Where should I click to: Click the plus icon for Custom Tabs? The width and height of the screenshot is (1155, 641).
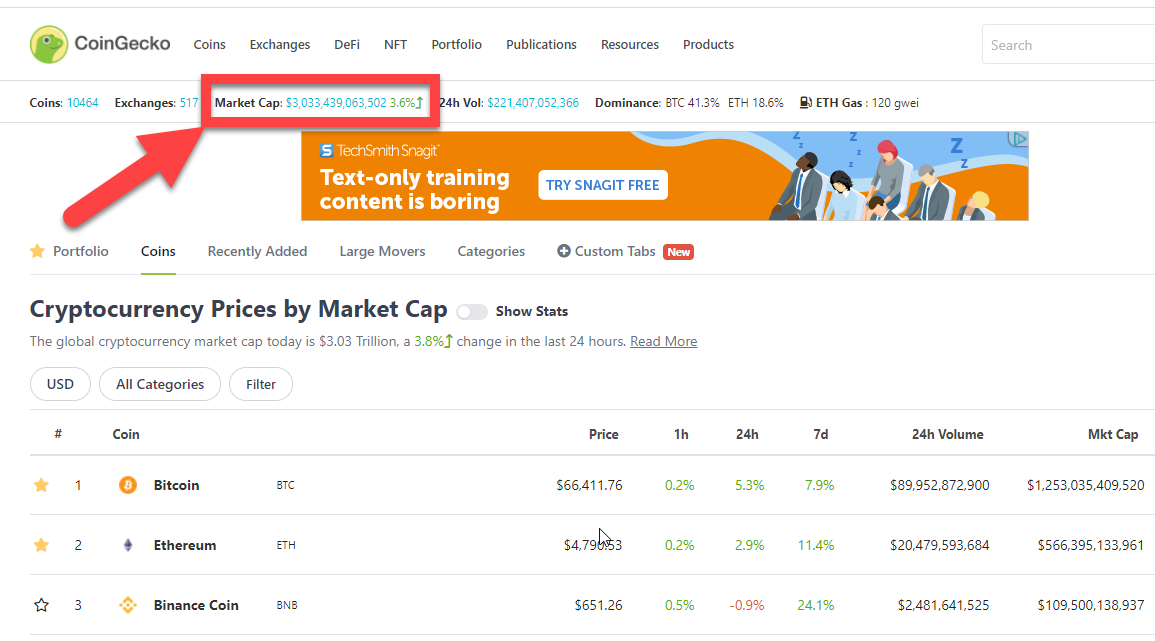[564, 251]
